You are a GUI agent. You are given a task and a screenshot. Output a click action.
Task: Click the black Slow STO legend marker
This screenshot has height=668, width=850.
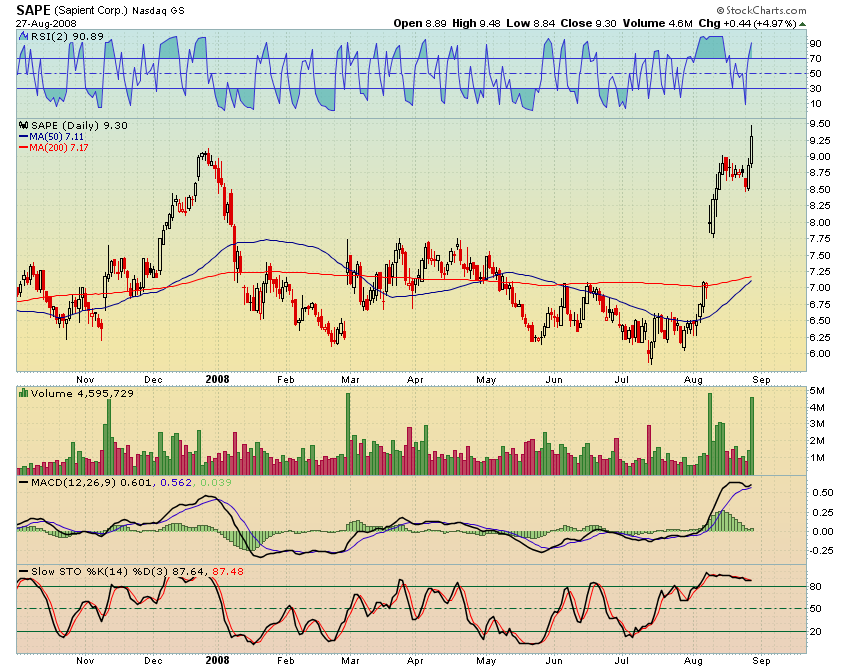pyautogui.click(x=23, y=571)
